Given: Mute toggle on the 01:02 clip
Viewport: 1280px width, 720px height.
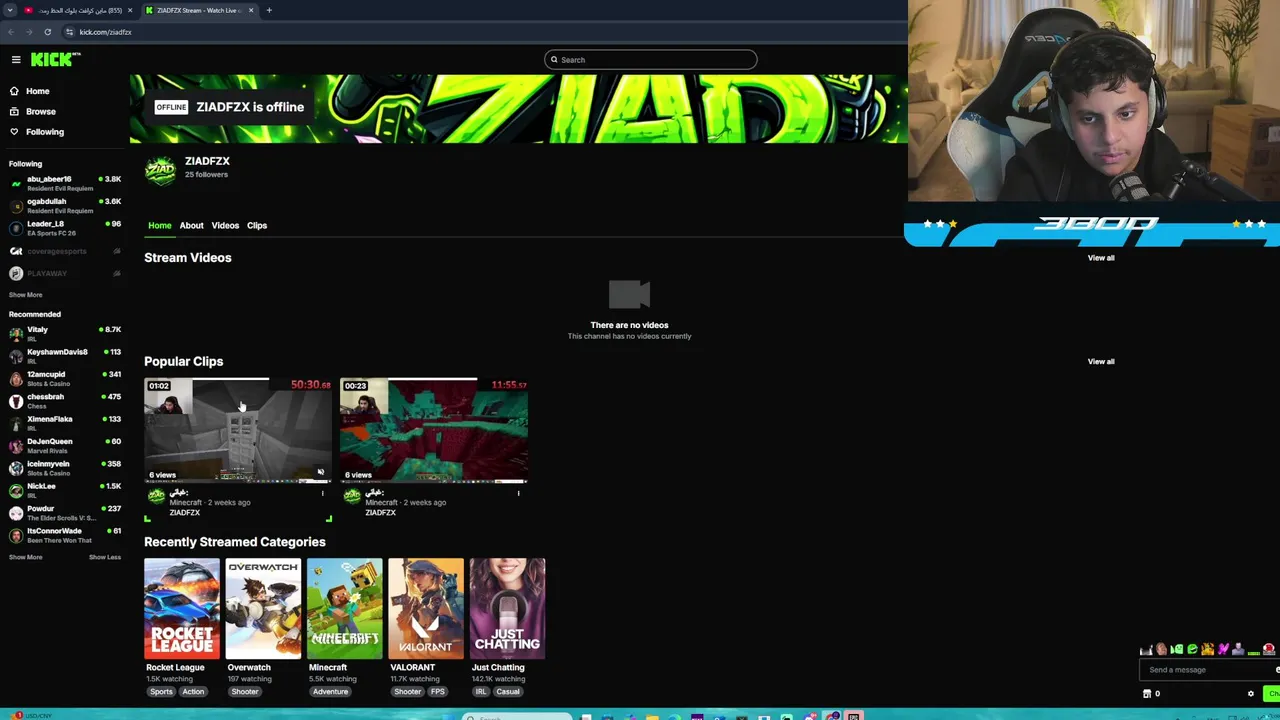Looking at the screenshot, I should [x=320, y=472].
